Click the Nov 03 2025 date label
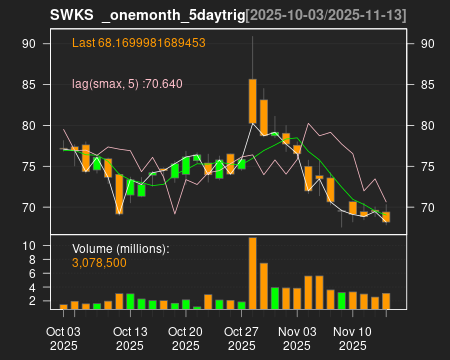450x360 pixels. tap(297, 339)
